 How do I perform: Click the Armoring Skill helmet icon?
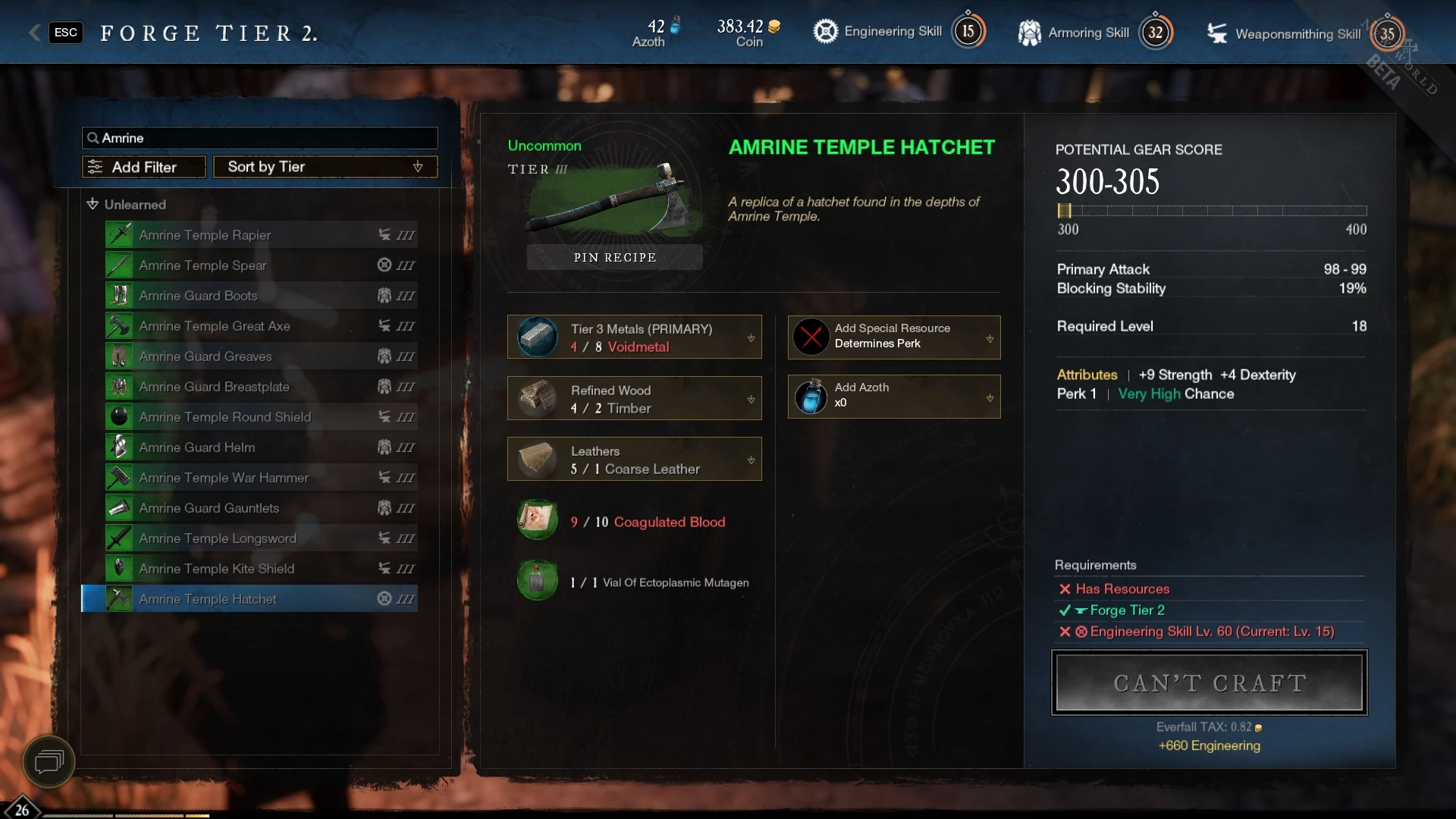tap(1029, 33)
